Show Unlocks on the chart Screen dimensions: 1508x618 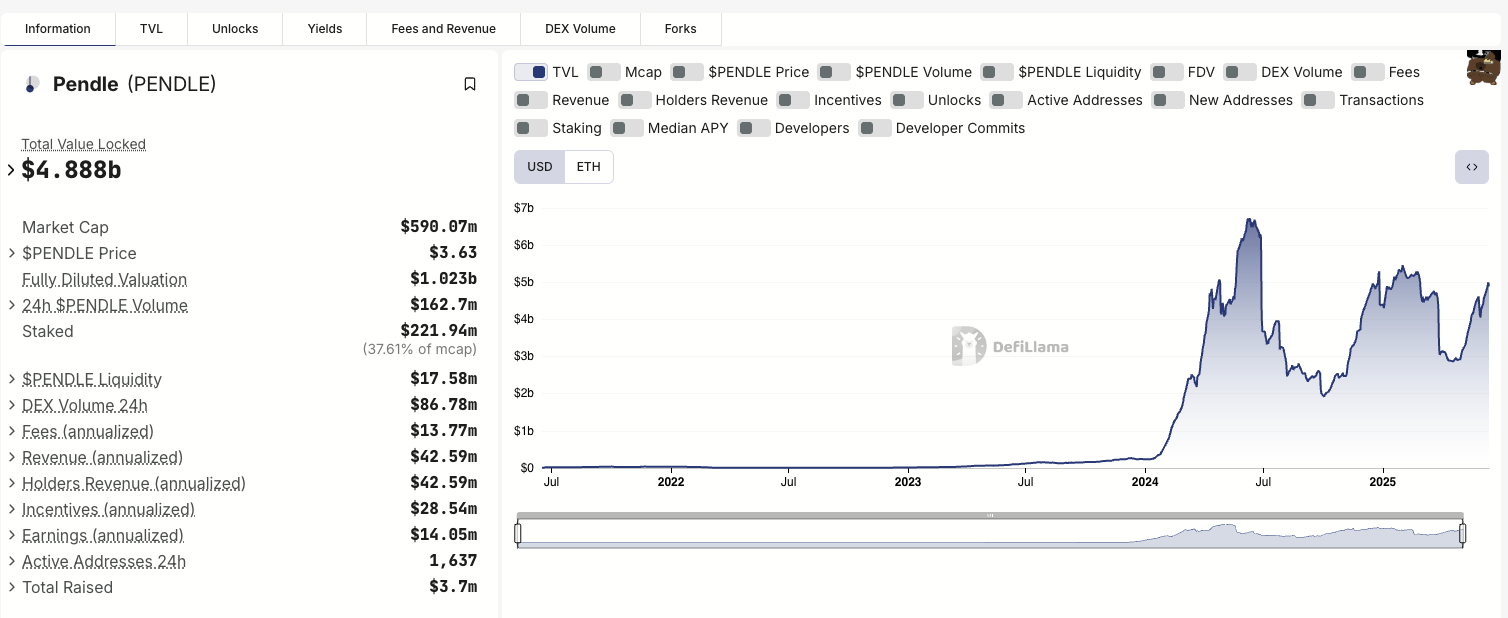907,100
